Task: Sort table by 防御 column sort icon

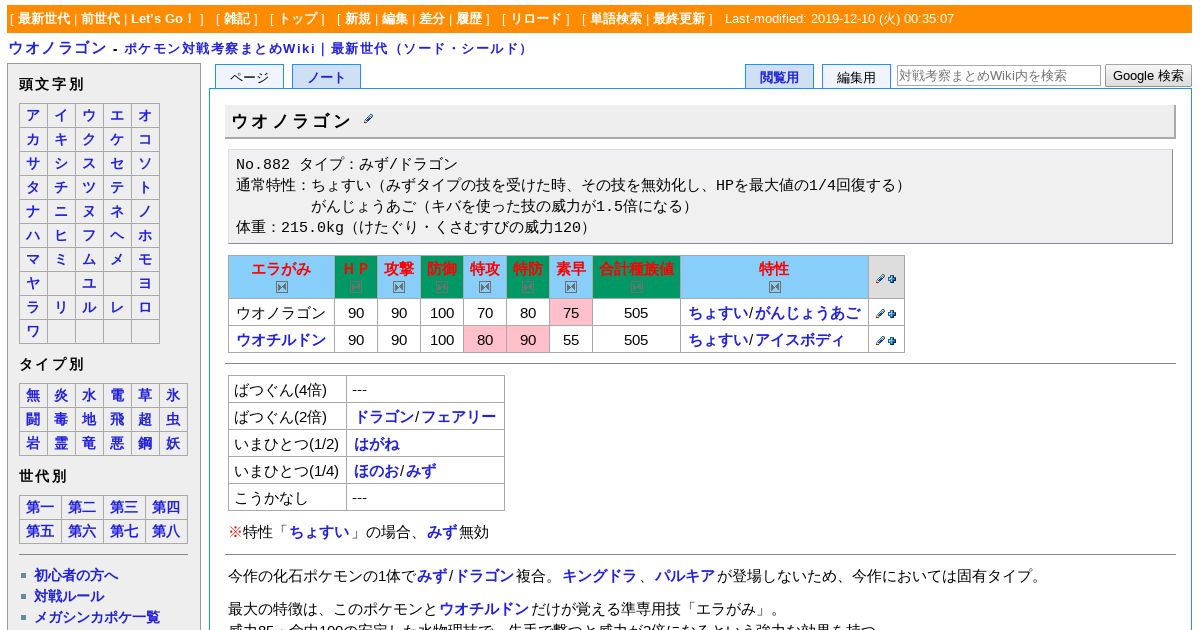Action: point(442,287)
